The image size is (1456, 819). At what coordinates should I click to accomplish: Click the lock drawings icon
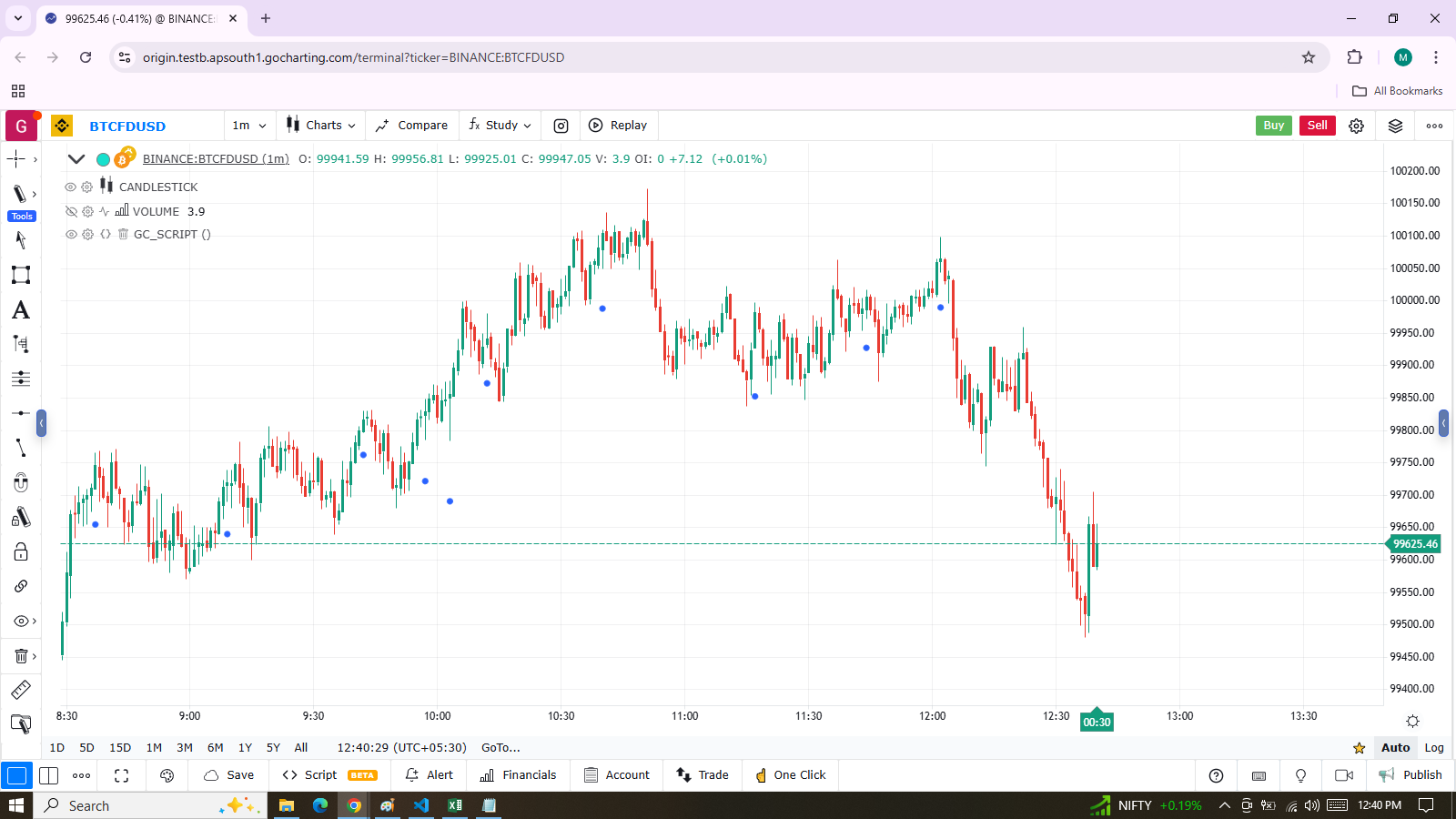[21, 551]
